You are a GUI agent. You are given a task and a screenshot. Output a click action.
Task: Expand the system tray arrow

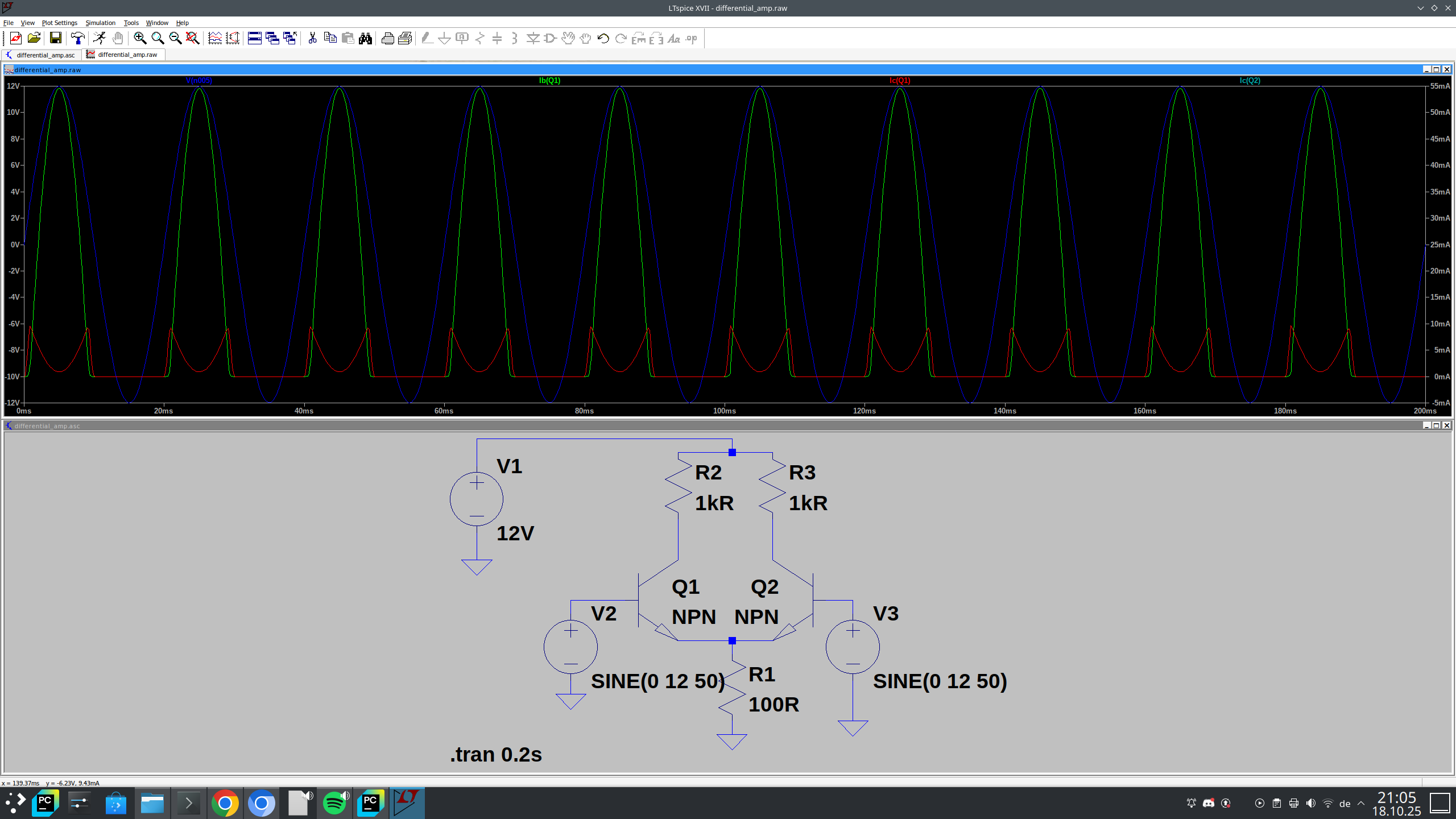pyautogui.click(x=1361, y=803)
